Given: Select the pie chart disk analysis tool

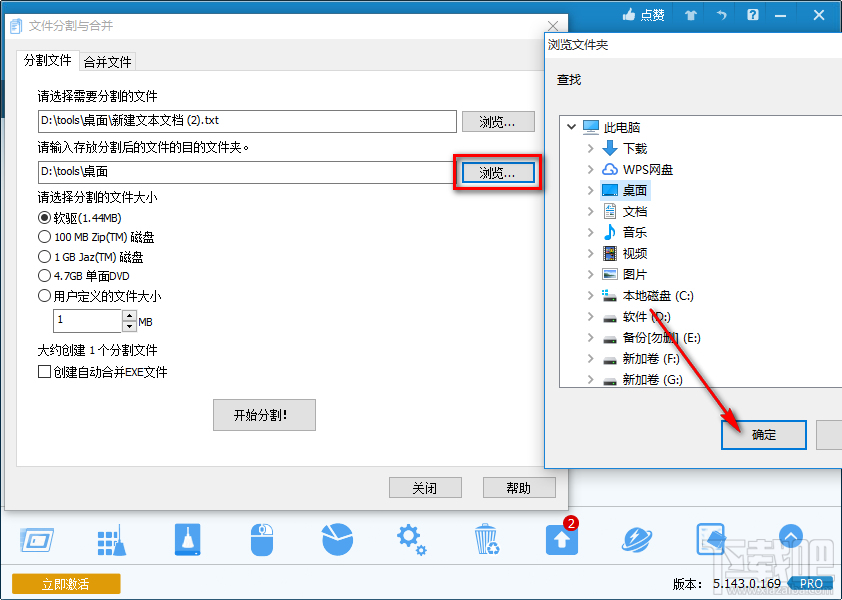Looking at the screenshot, I should [336, 538].
